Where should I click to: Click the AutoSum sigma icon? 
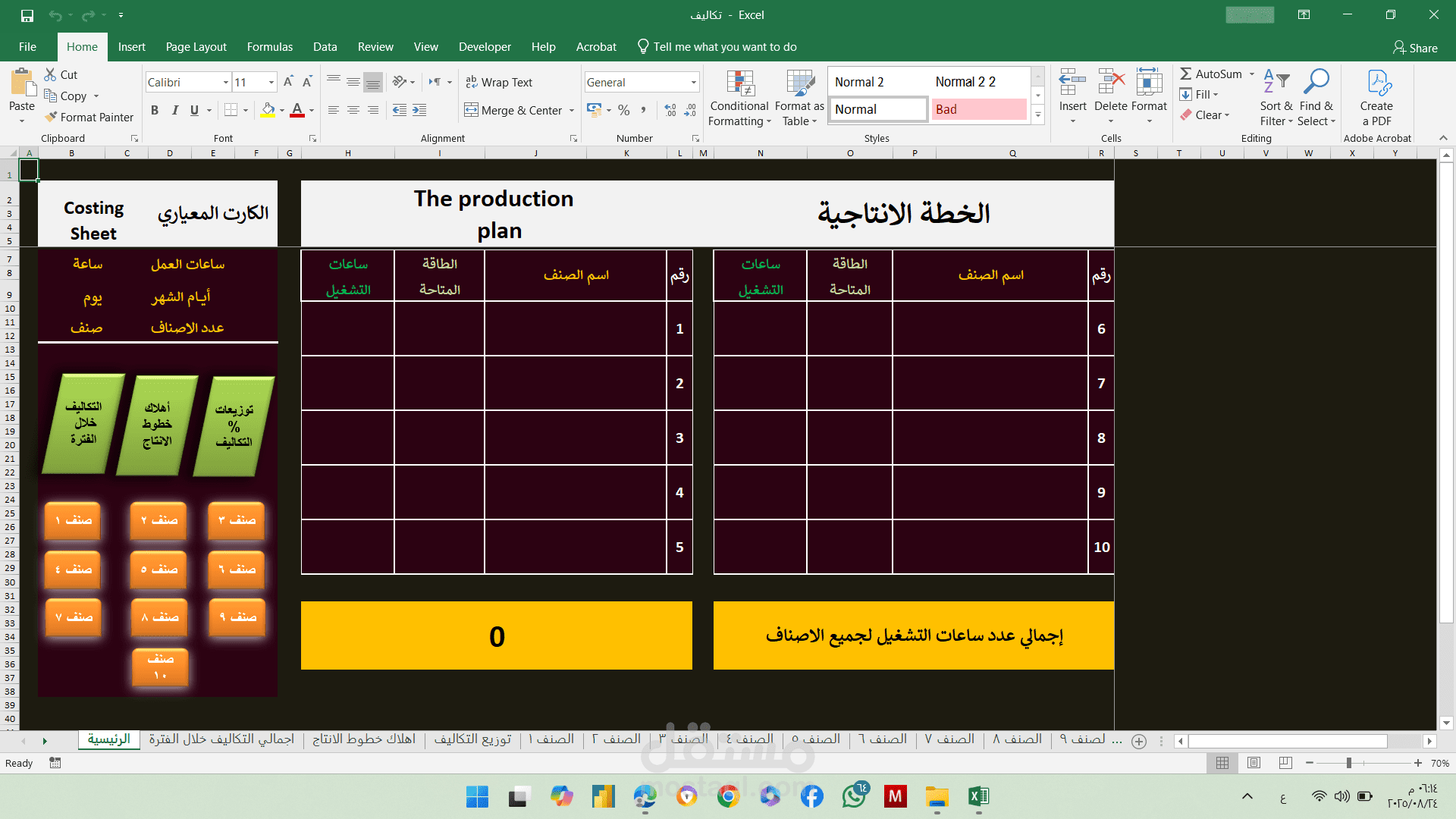click(x=1186, y=74)
